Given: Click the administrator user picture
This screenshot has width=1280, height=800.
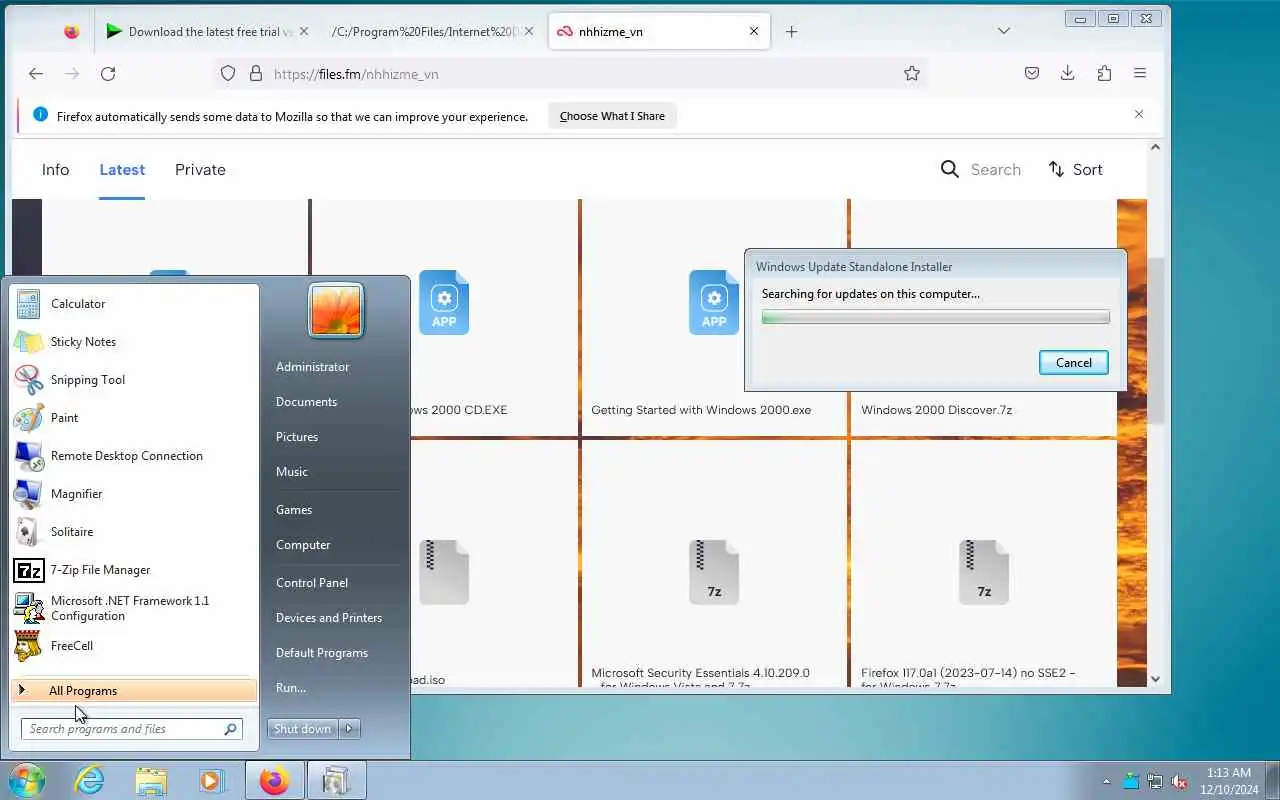Looking at the screenshot, I should 336,310.
